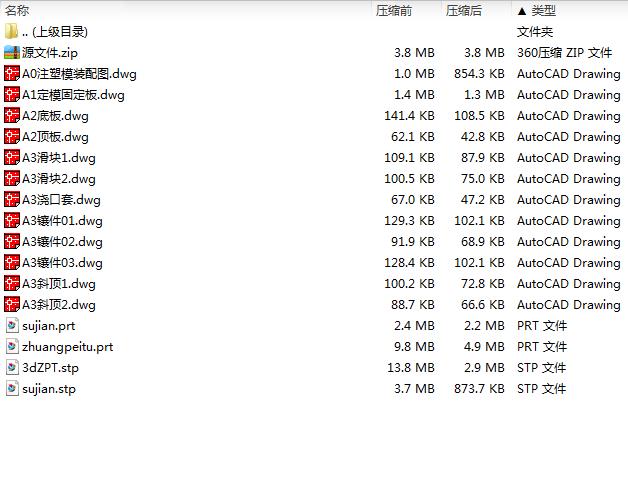
Task: Click the AutoCAD icon for A3斜顶2.dwg
Action: (12, 304)
